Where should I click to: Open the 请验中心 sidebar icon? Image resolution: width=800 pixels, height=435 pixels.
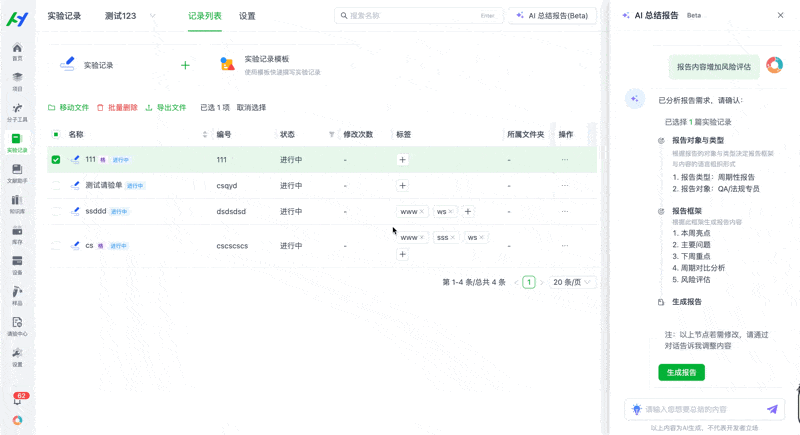(17, 326)
